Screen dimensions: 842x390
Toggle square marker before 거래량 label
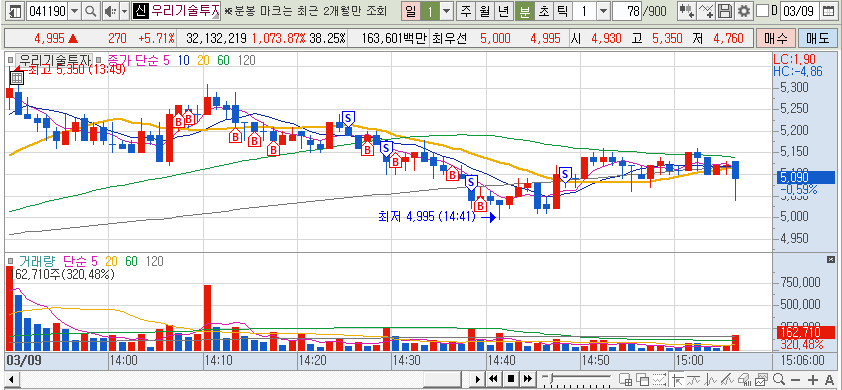[10, 261]
